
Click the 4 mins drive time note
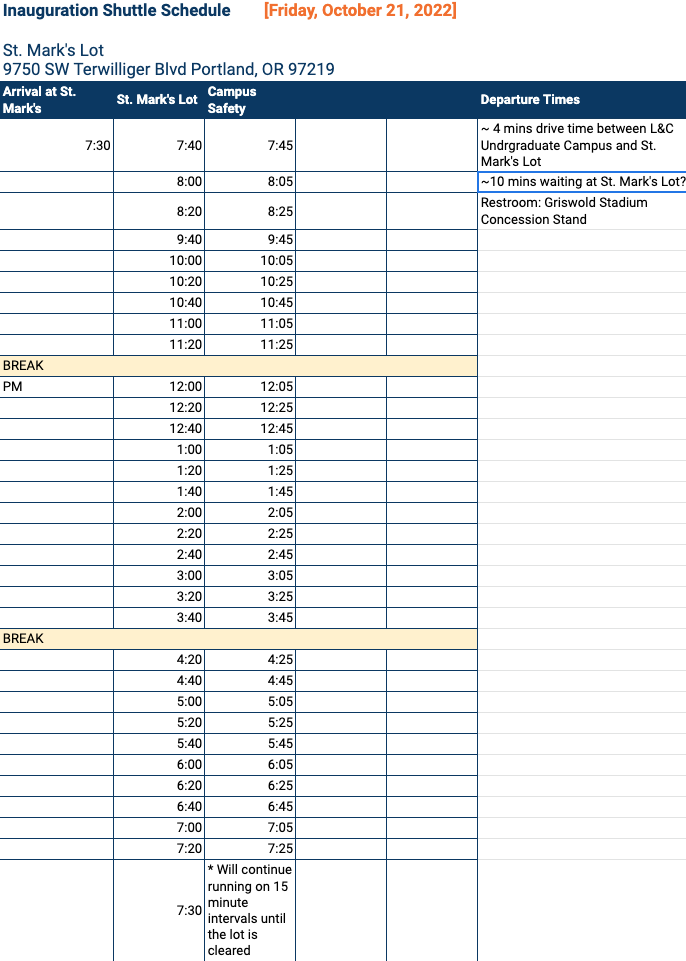pos(581,145)
